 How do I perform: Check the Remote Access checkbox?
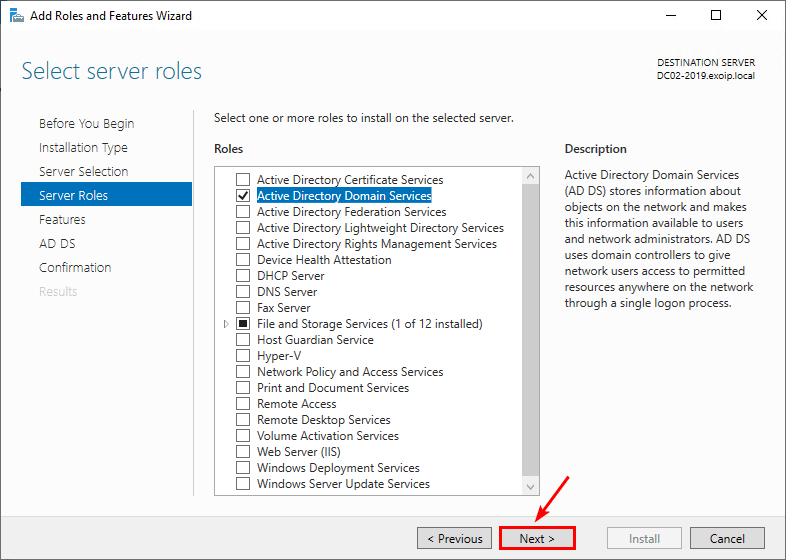tap(243, 404)
